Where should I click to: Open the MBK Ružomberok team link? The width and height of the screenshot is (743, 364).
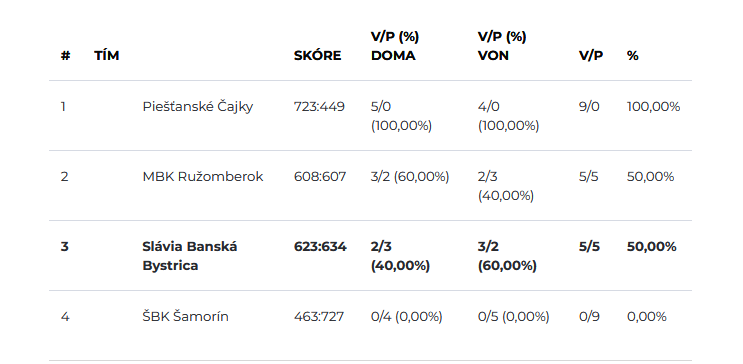point(203,177)
